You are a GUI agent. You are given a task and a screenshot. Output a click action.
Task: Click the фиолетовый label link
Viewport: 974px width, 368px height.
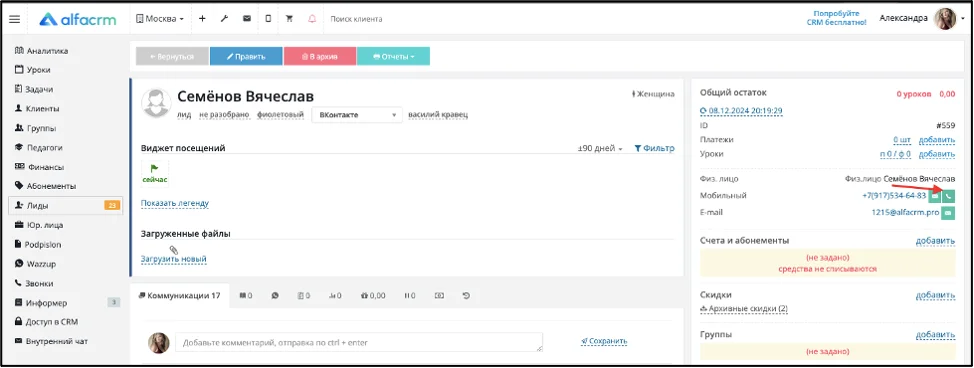pyautogui.click(x=280, y=115)
